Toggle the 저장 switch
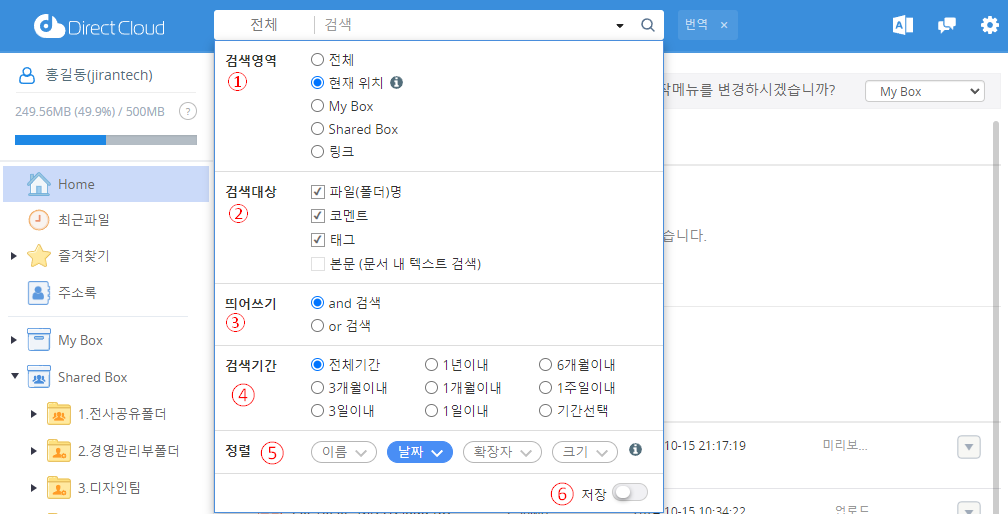Image resolution: width=1008 pixels, height=514 pixels. 630,493
